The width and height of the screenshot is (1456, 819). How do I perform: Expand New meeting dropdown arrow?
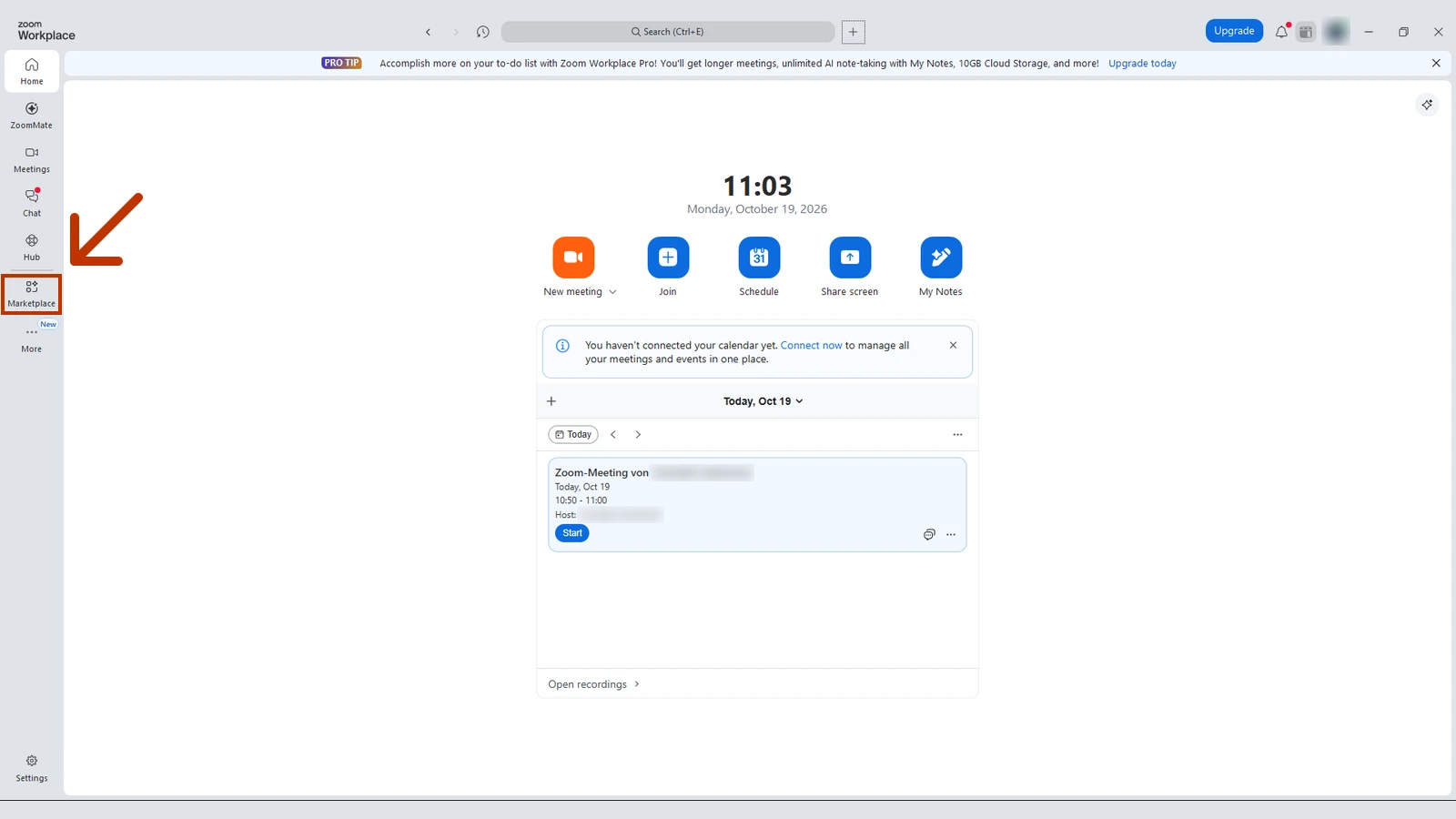point(612,292)
